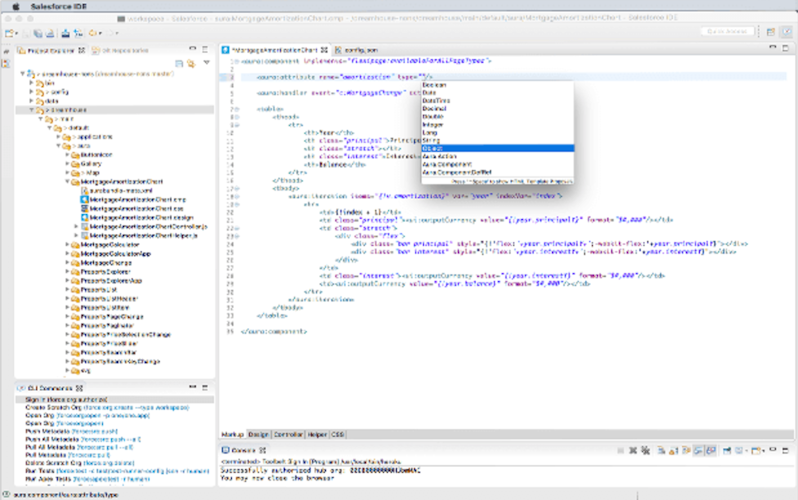Switch to the Design tab below editor
This screenshot has width=798, height=500.
tap(258, 435)
